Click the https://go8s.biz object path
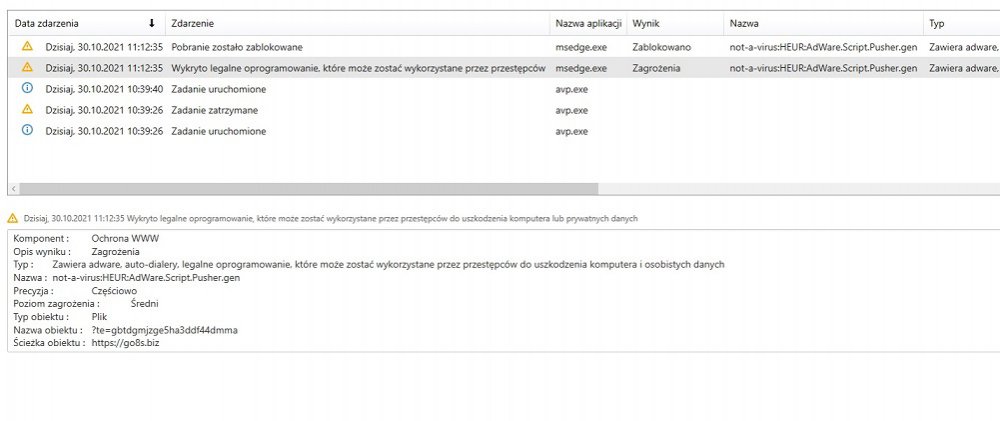This screenshot has width=1000, height=421. pyautogui.click(x=125, y=343)
